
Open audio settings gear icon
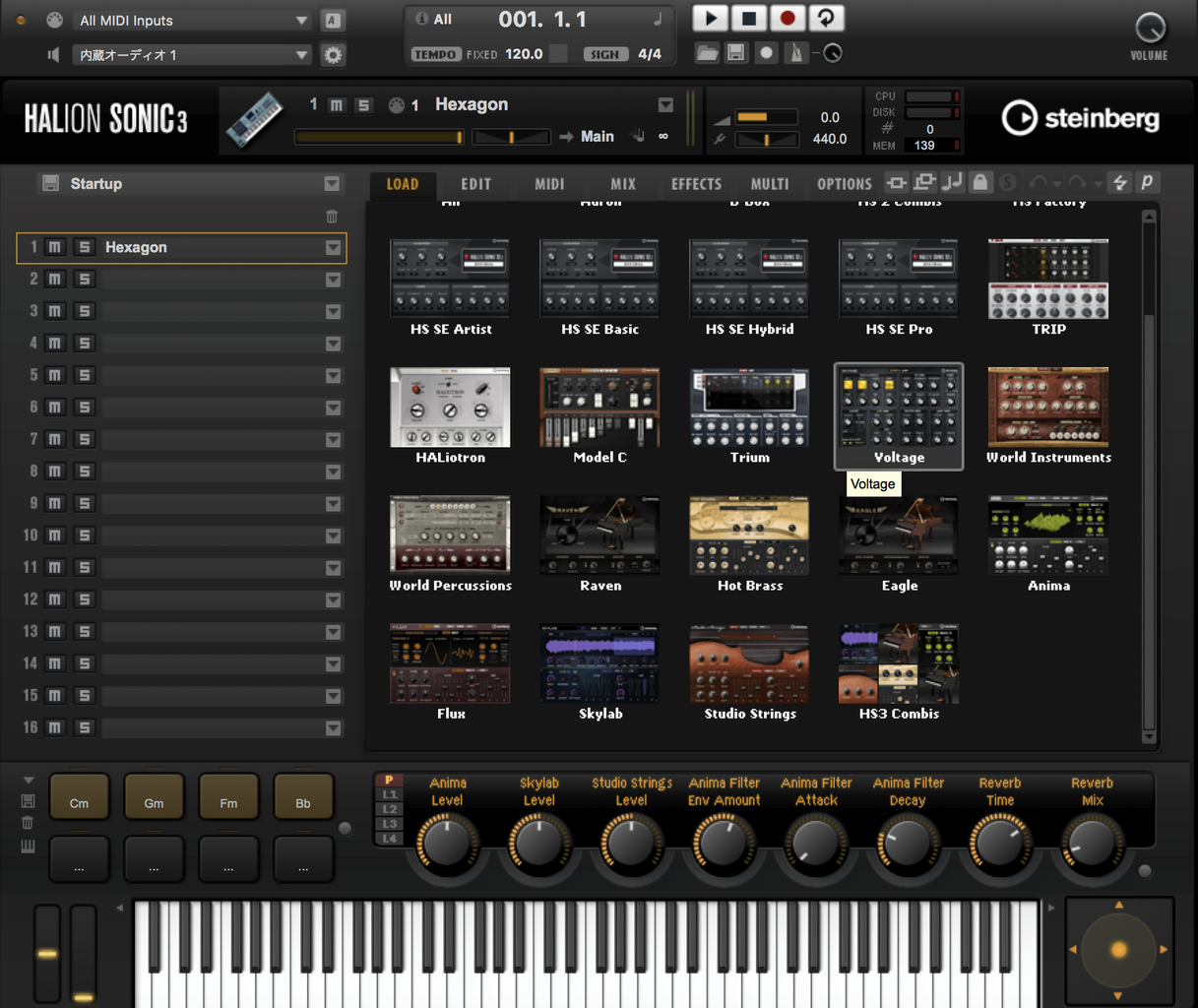(x=334, y=55)
